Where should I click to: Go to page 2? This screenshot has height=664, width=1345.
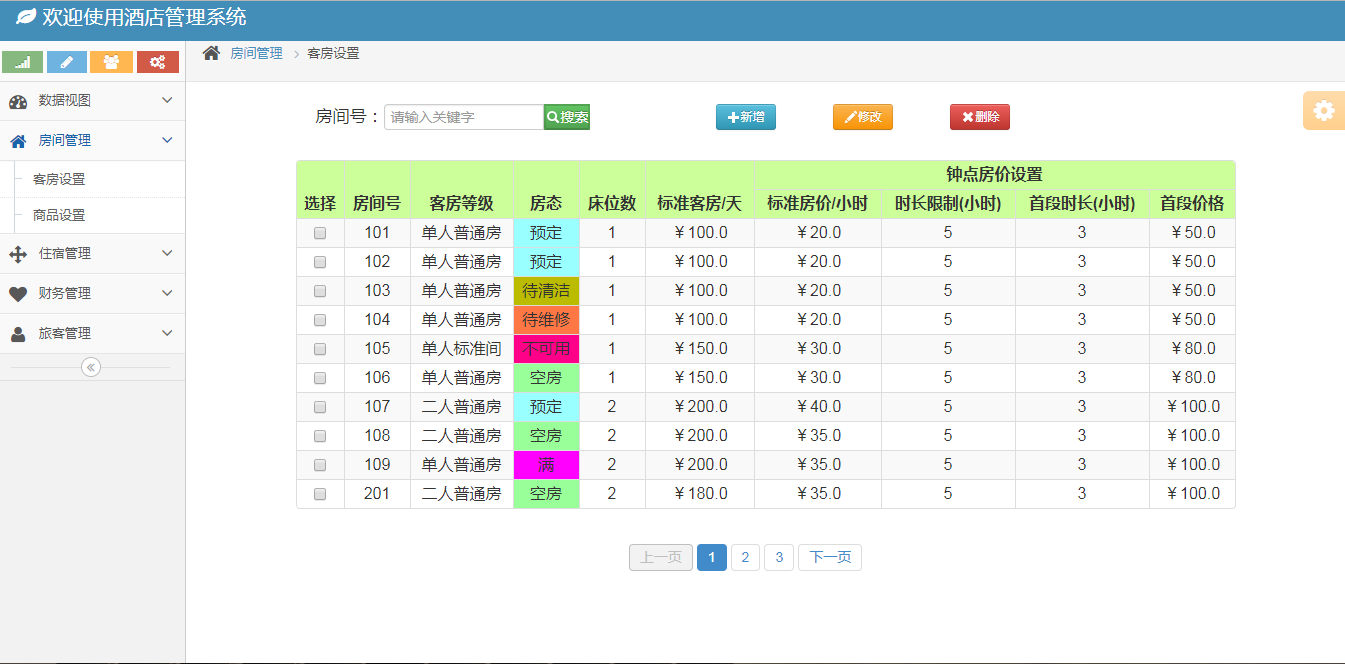745,558
